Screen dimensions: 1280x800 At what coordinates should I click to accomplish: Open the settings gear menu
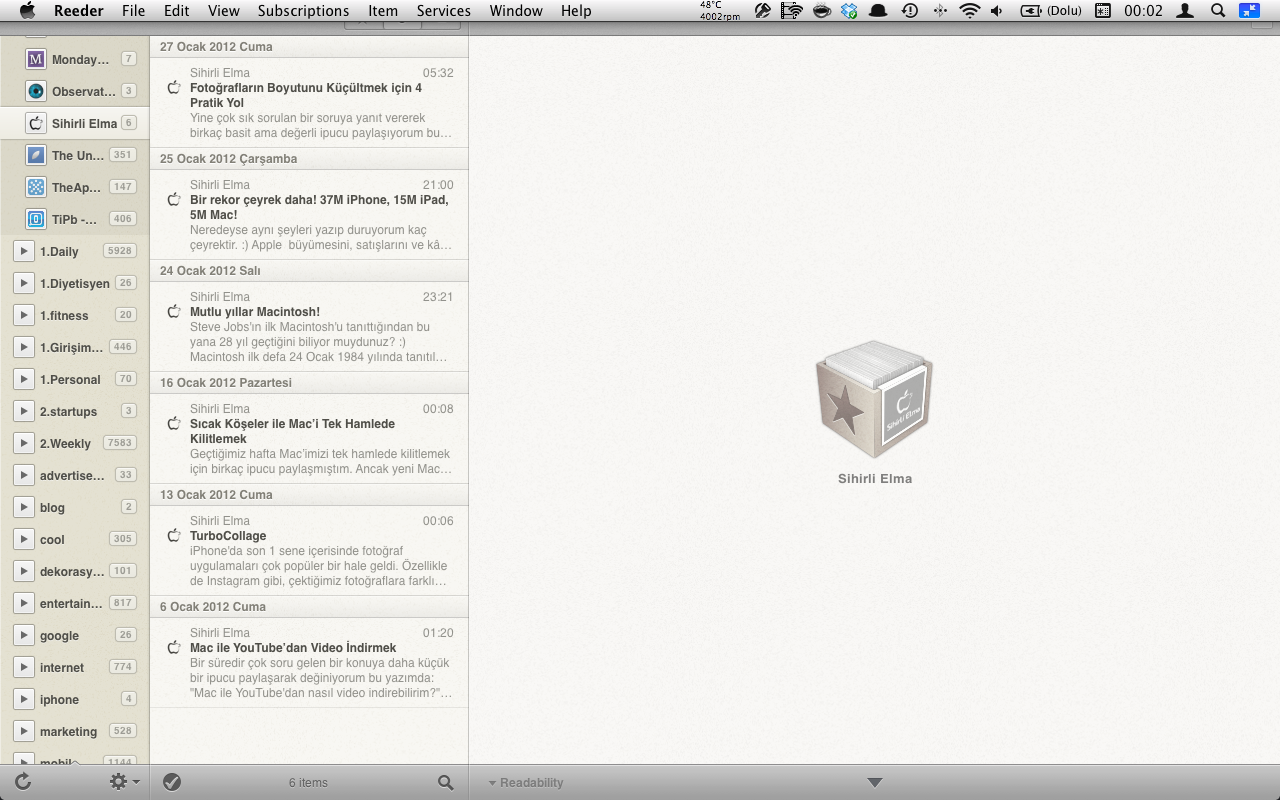(123, 782)
